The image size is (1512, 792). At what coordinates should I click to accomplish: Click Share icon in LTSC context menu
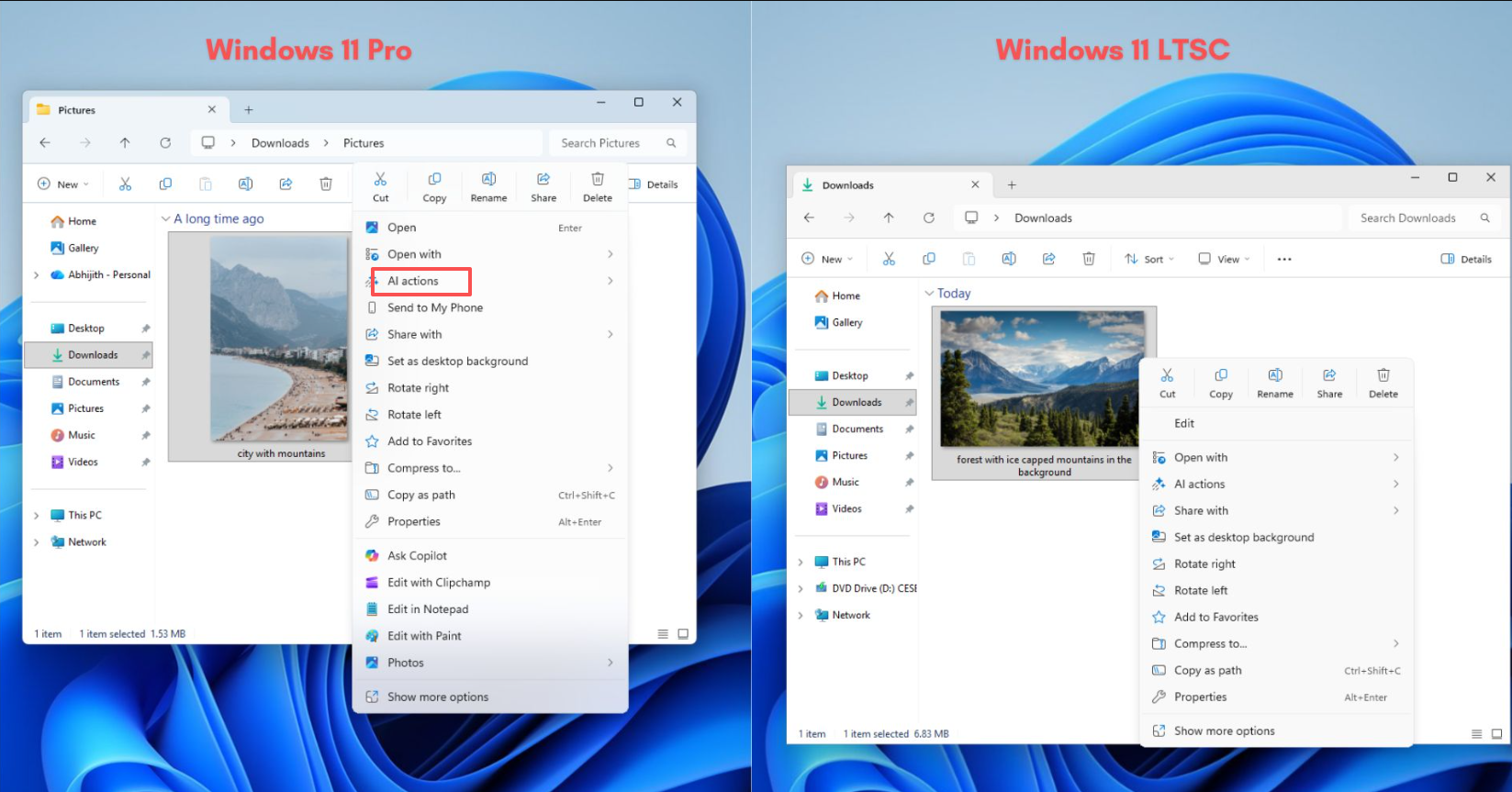[1329, 375]
